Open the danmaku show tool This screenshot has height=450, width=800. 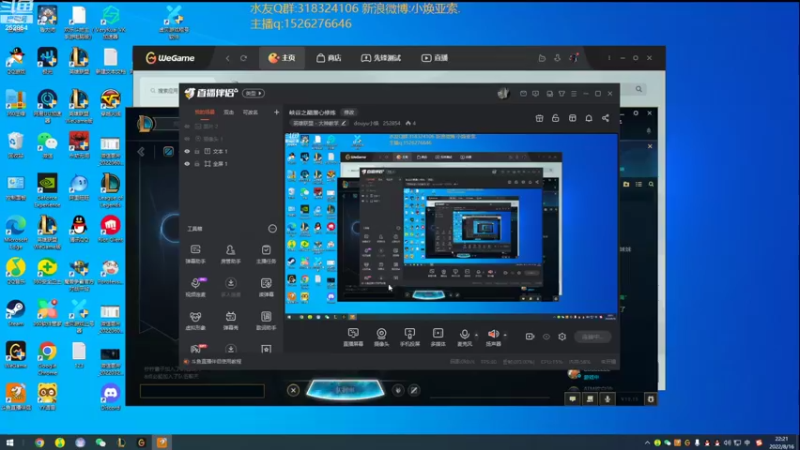point(231,321)
